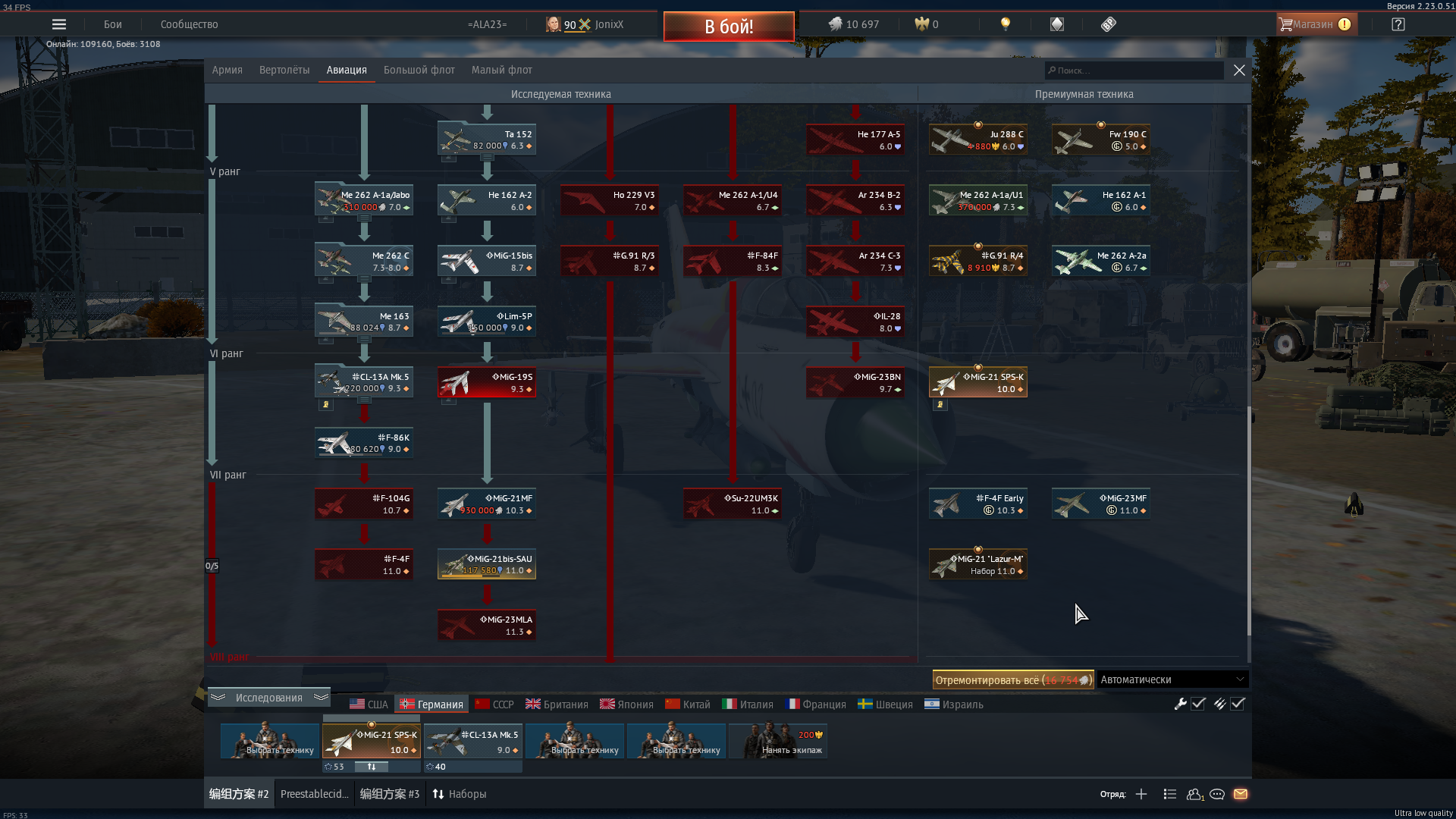Open the Автоматически repair dropdown
The image size is (1456, 819).
pyautogui.click(x=1172, y=679)
